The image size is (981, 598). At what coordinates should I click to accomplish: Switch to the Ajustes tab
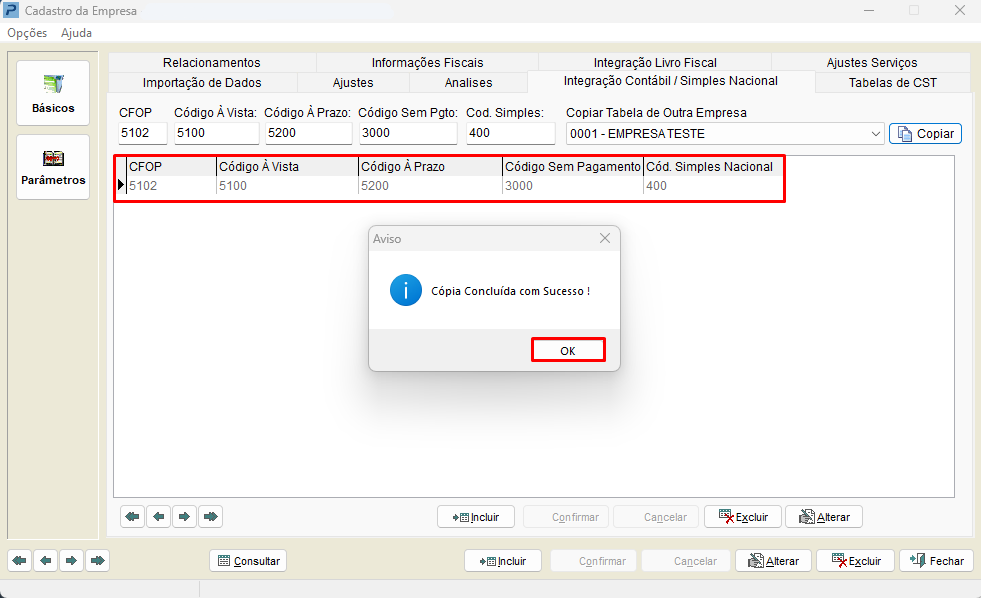pos(353,83)
